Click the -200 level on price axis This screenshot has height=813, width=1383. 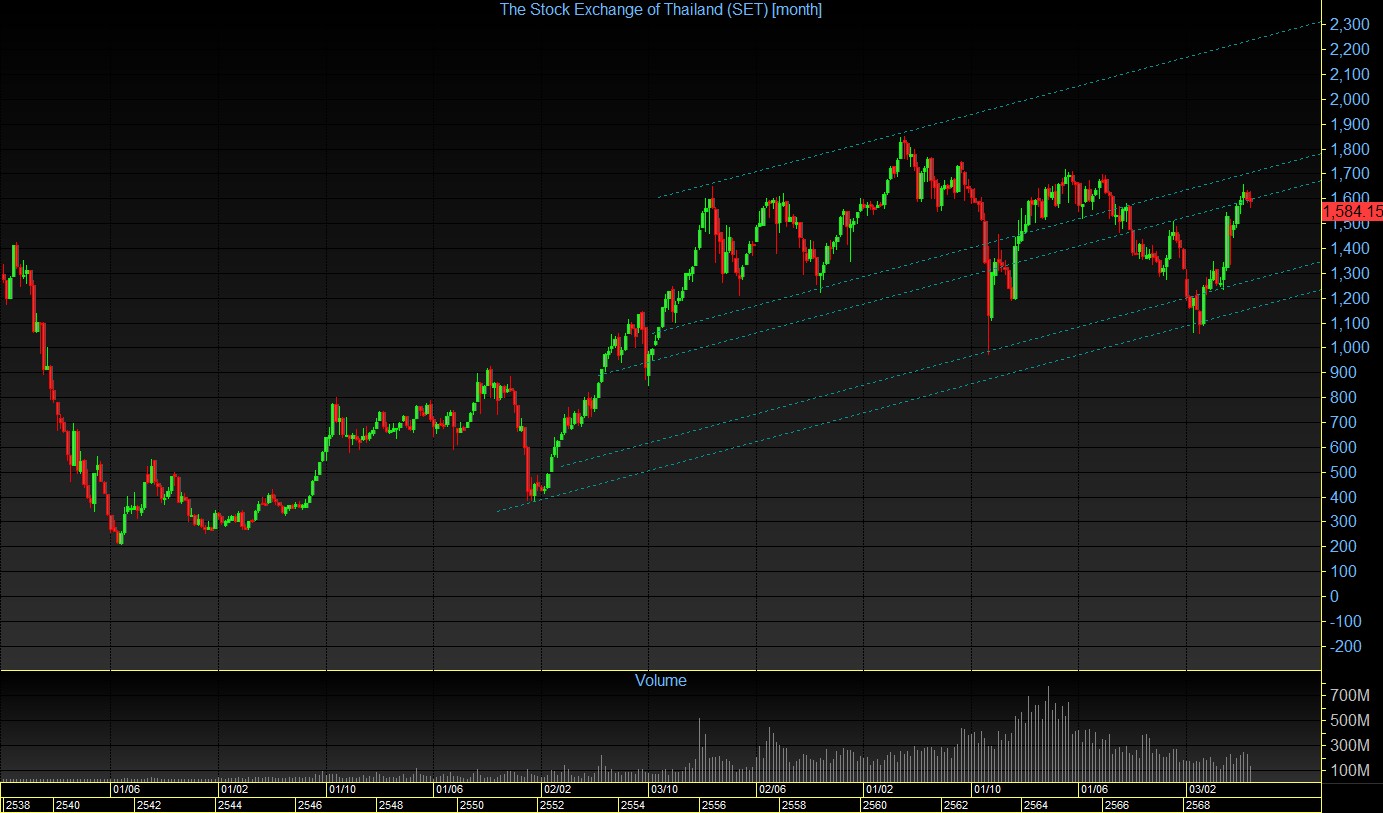pos(1348,646)
